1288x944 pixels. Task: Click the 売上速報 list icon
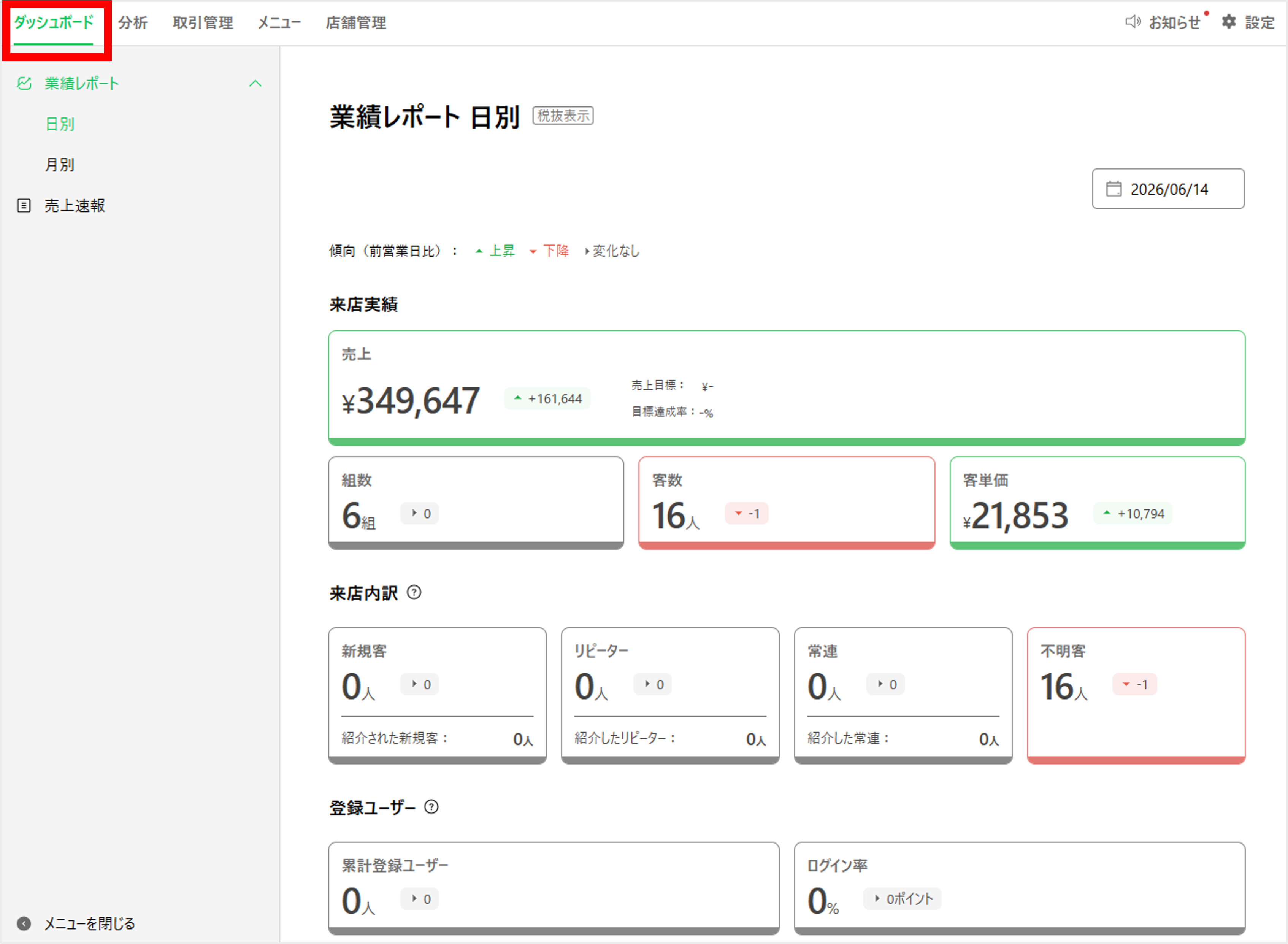coord(24,206)
